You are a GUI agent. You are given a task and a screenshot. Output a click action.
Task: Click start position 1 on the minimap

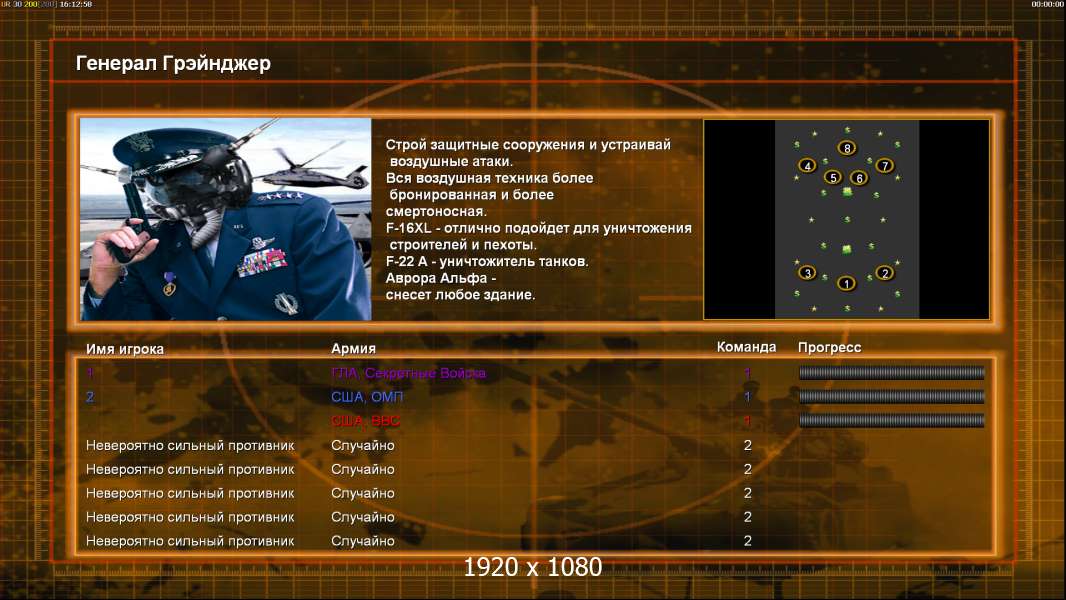point(846,283)
